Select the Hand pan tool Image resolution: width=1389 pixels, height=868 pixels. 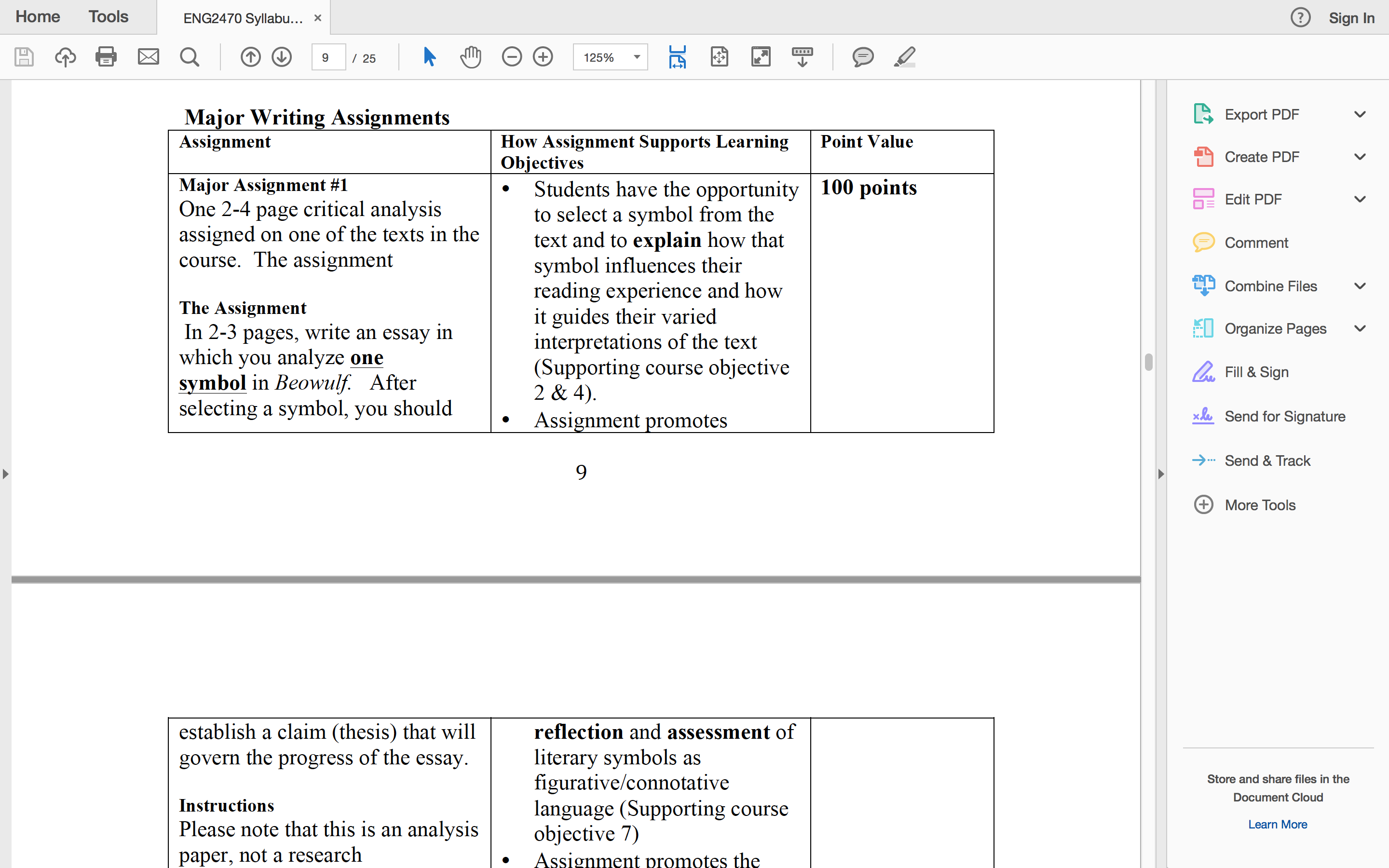click(x=471, y=57)
